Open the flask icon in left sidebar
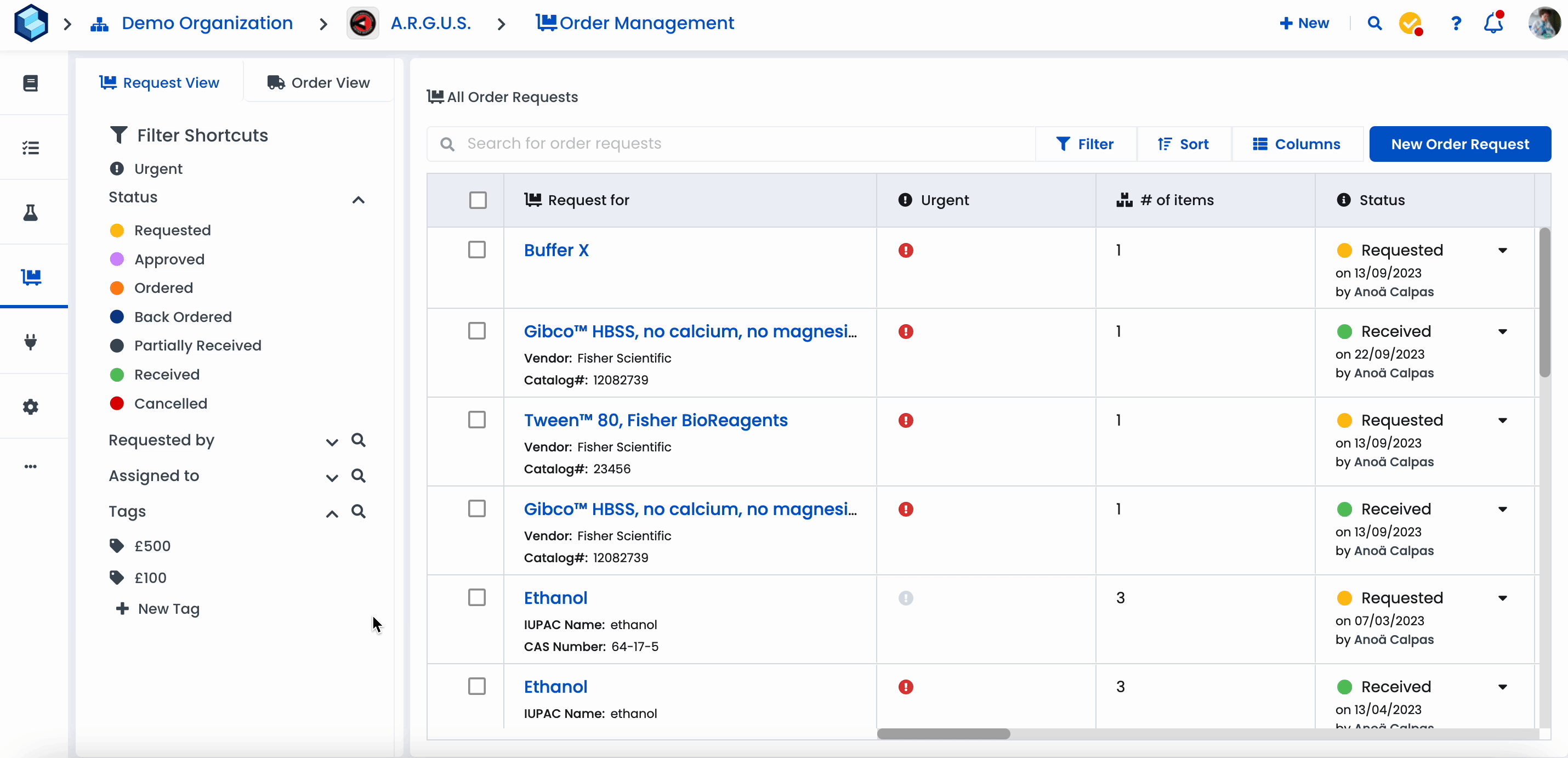The width and height of the screenshot is (1568, 758). click(31, 212)
